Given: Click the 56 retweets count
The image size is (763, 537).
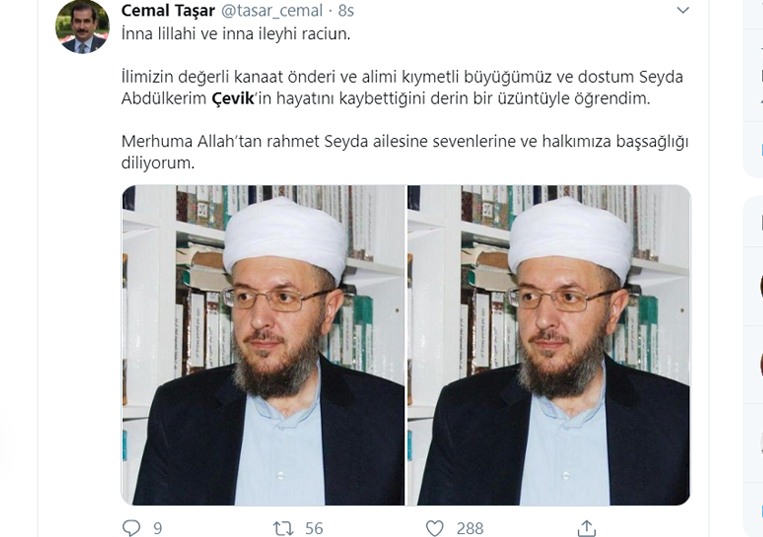Looking at the screenshot, I should click(314, 528).
